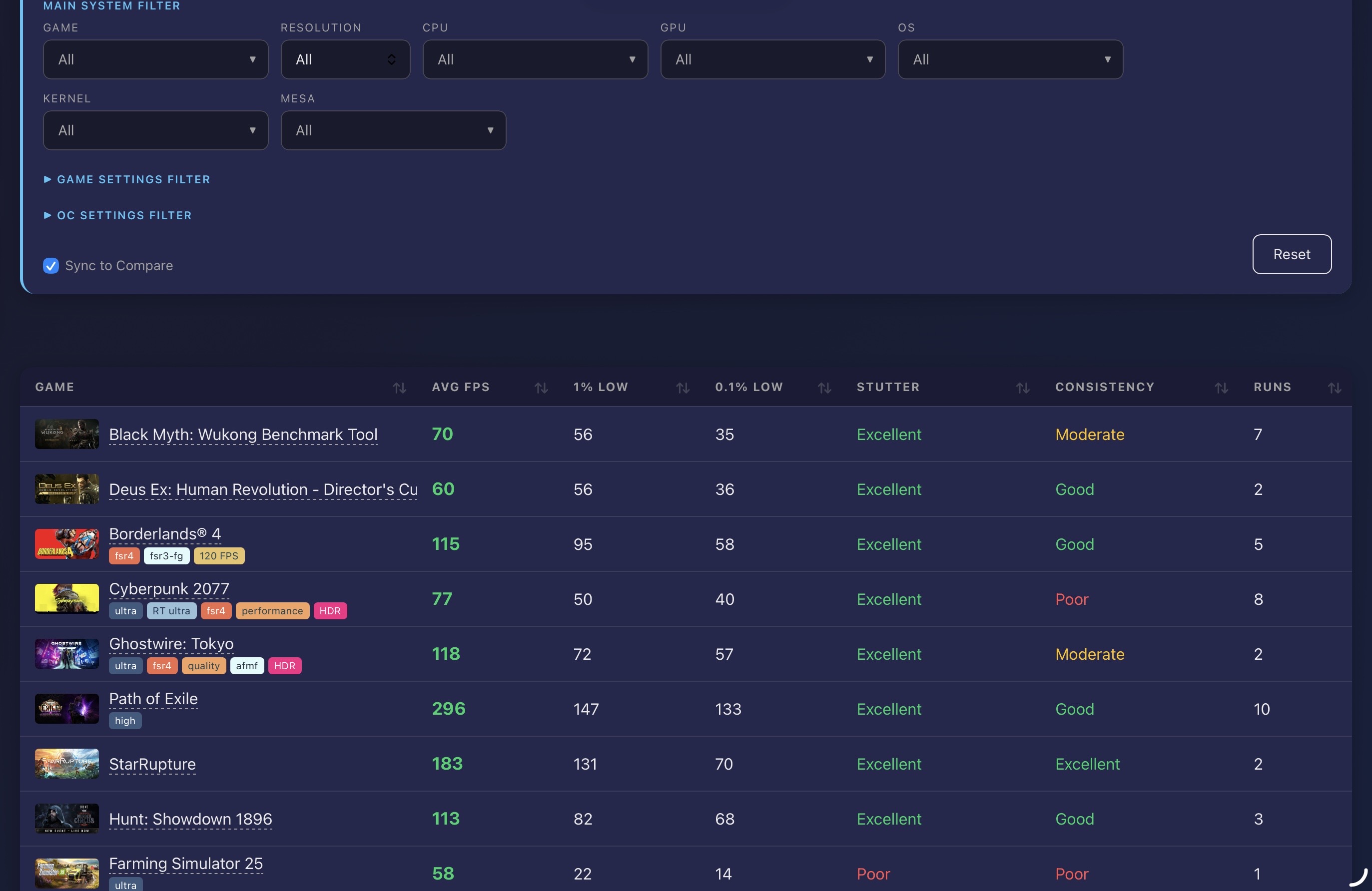Screen dimensions: 1372x891
Task: Sort by 0.1% LOW arrows icon
Action: [824, 388]
